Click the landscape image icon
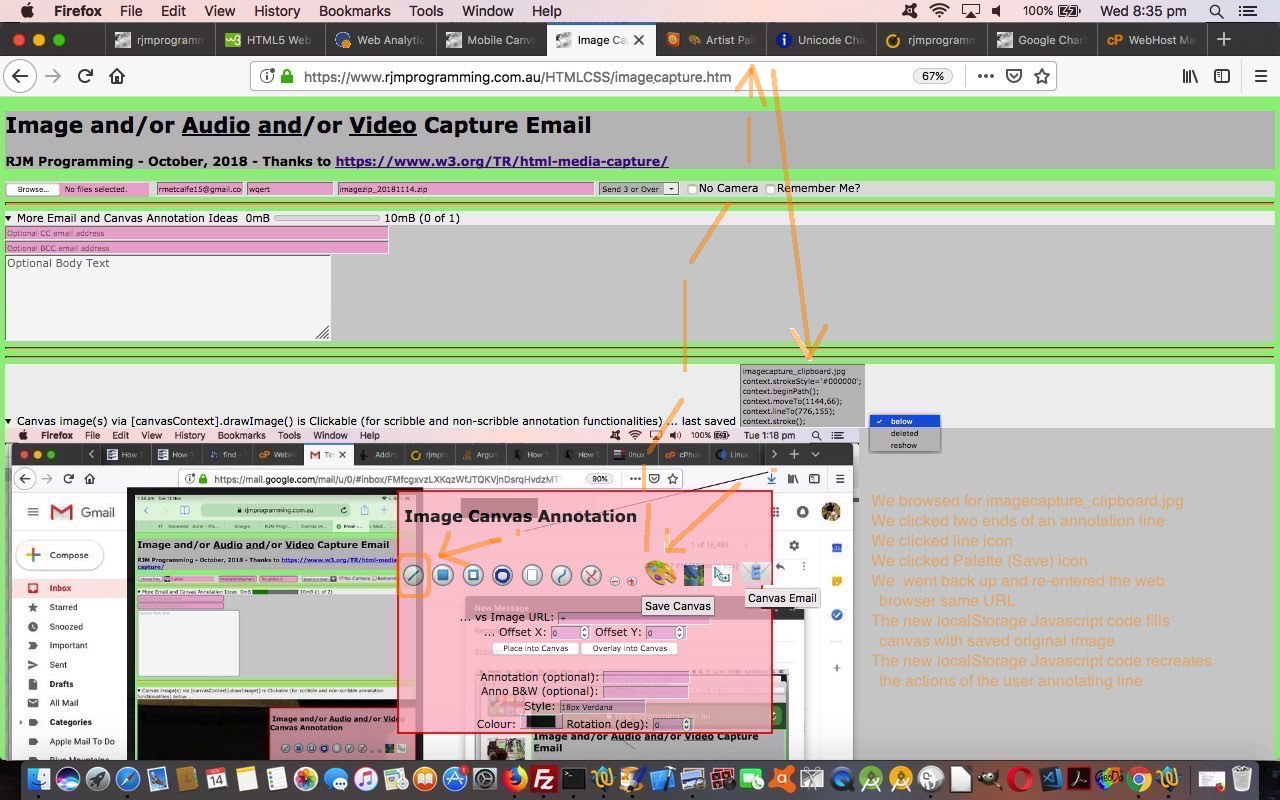 (693, 574)
